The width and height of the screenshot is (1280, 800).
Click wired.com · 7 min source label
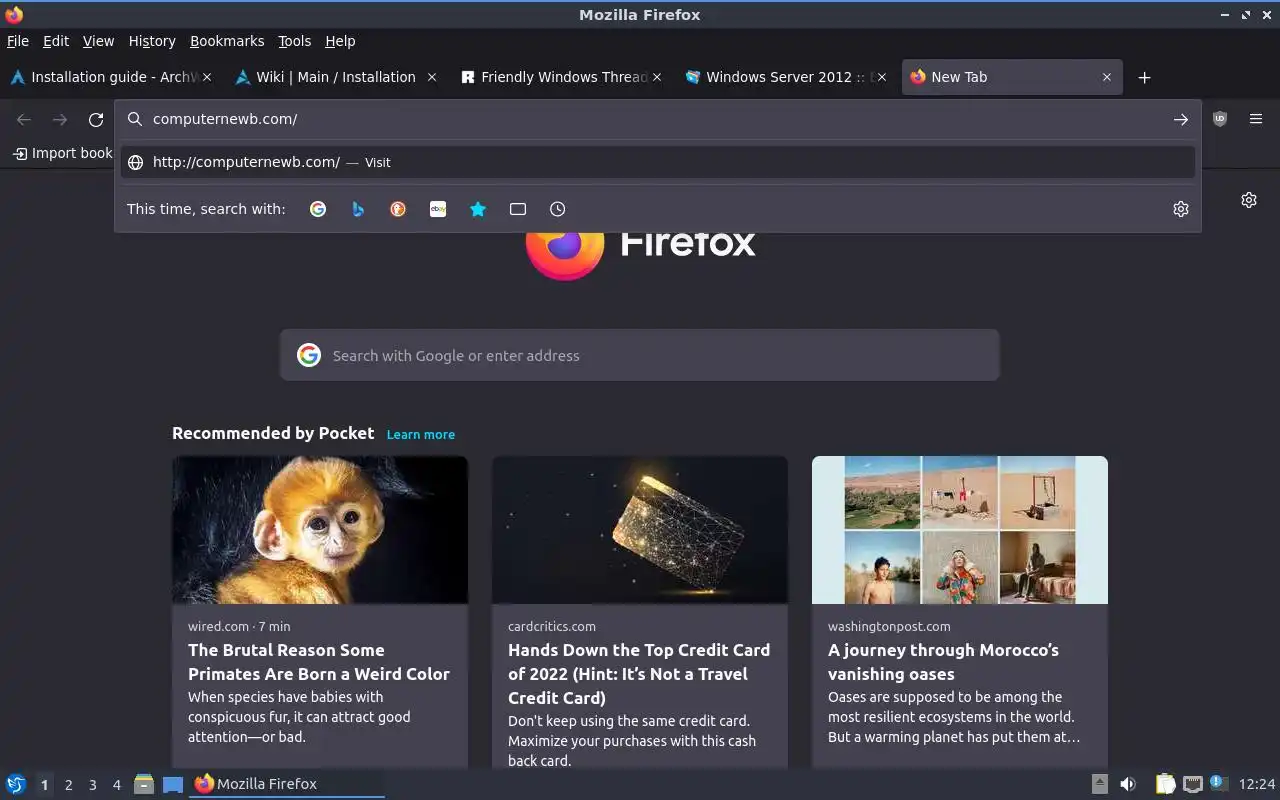point(239,626)
